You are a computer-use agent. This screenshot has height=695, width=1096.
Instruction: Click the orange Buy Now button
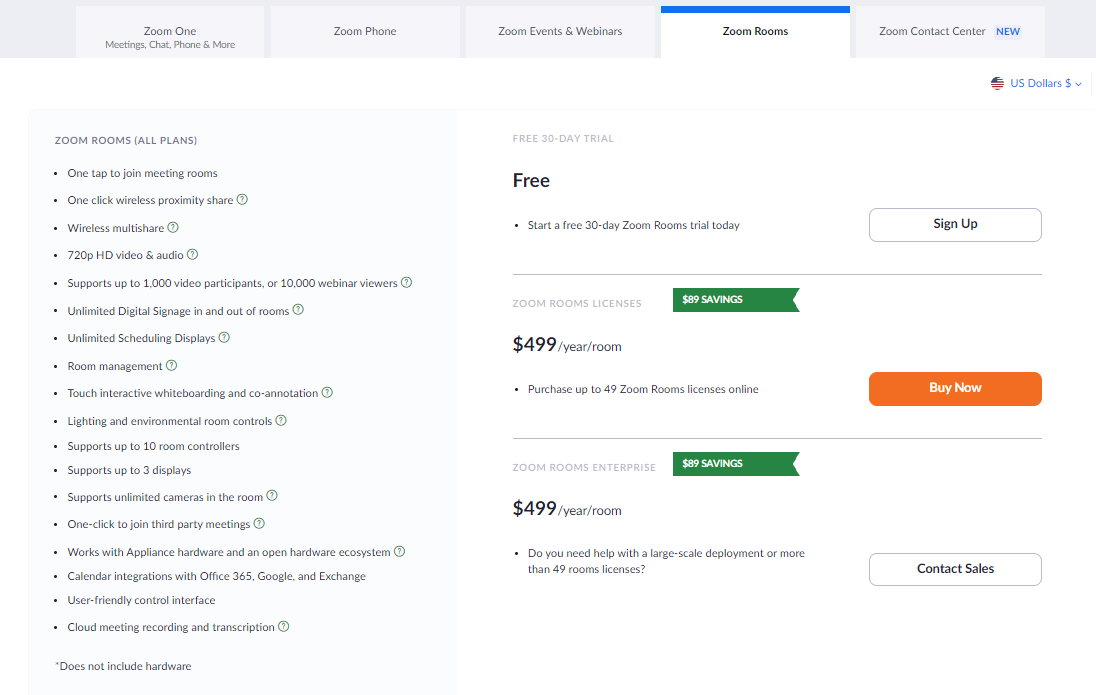[955, 388]
